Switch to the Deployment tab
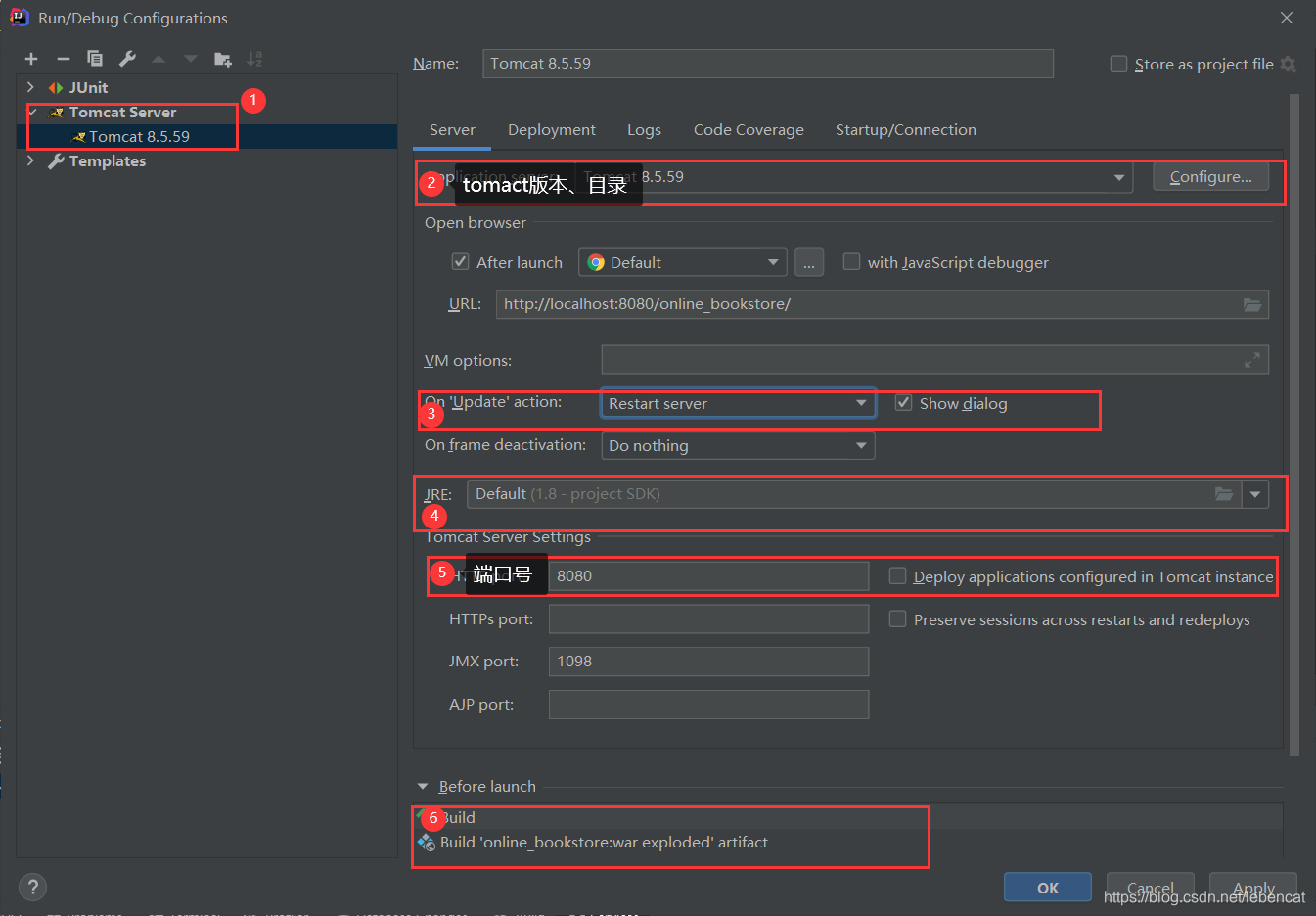Image resolution: width=1316 pixels, height=916 pixels. click(552, 129)
